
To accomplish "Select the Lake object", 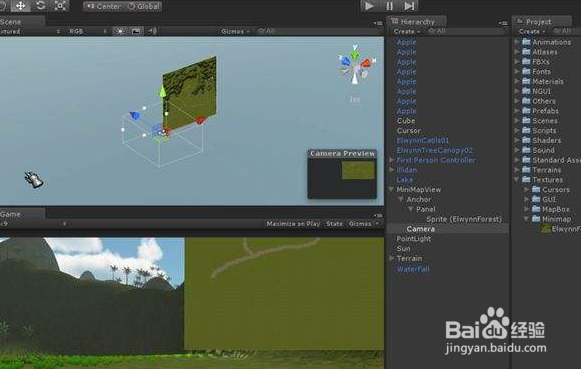I will (x=405, y=180).
